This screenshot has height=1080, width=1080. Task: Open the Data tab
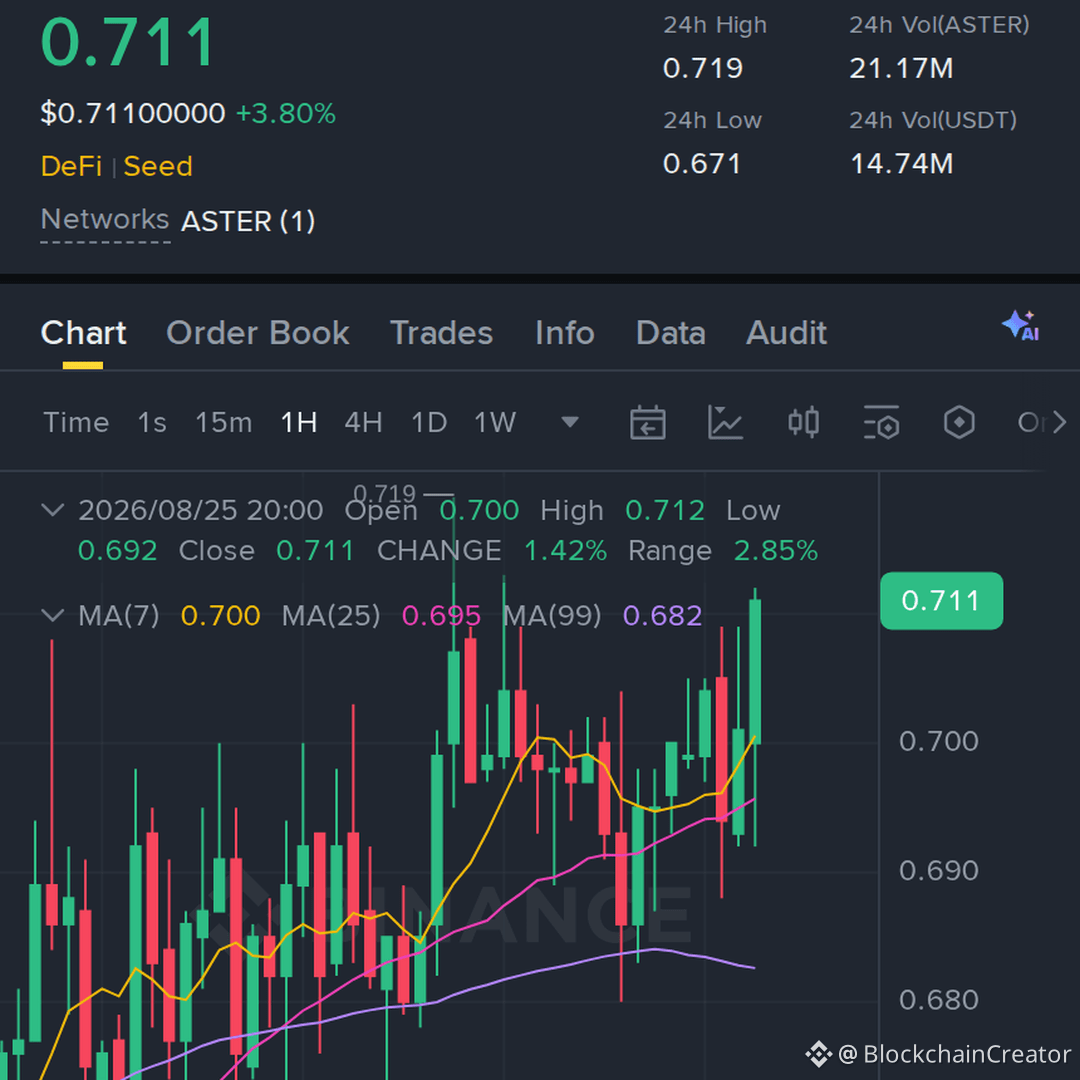click(x=671, y=333)
